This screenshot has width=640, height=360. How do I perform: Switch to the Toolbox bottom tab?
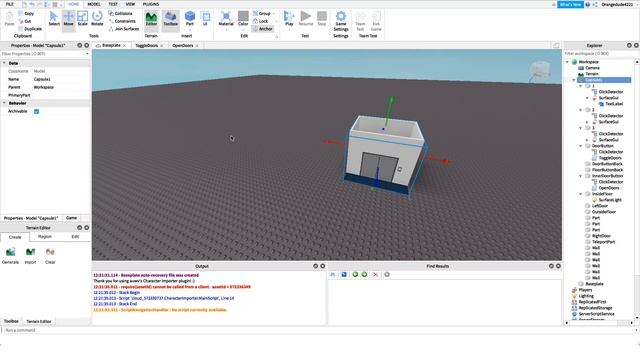(x=11, y=321)
